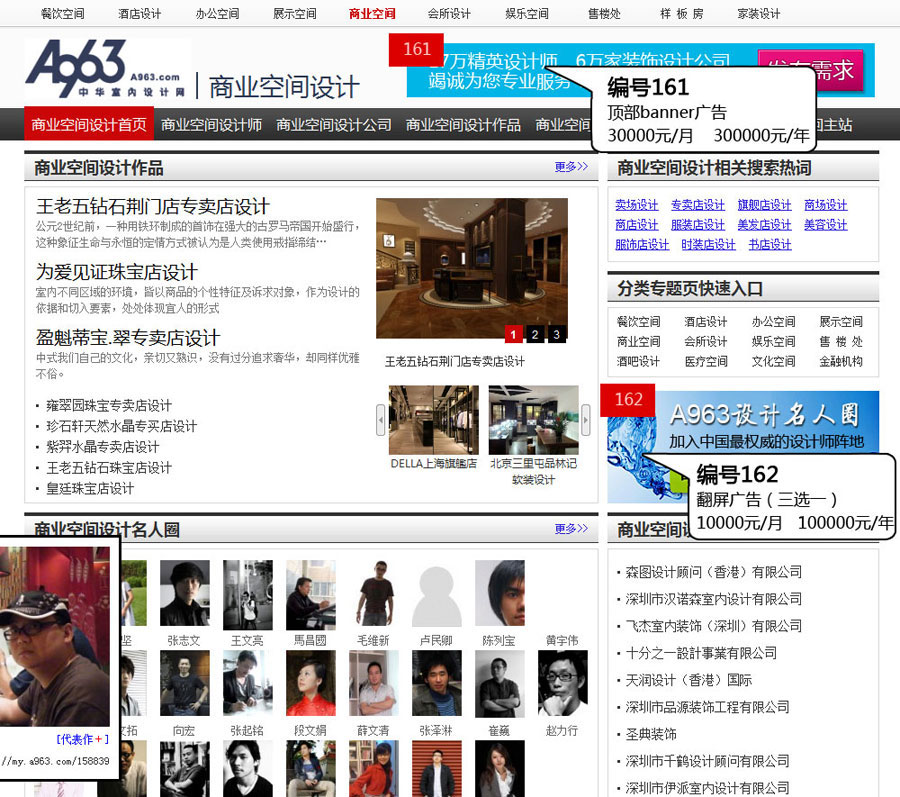Click 更多 link in 商业空间设计作品 section

tap(571, 166)
